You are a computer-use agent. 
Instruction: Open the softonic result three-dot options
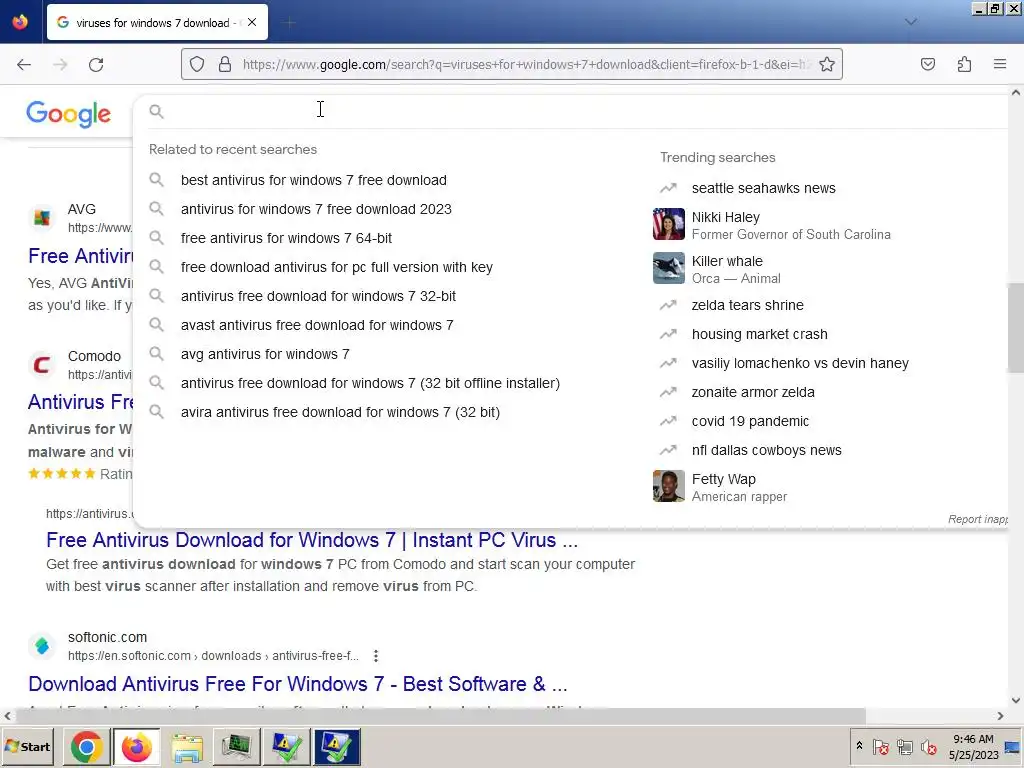376,656
